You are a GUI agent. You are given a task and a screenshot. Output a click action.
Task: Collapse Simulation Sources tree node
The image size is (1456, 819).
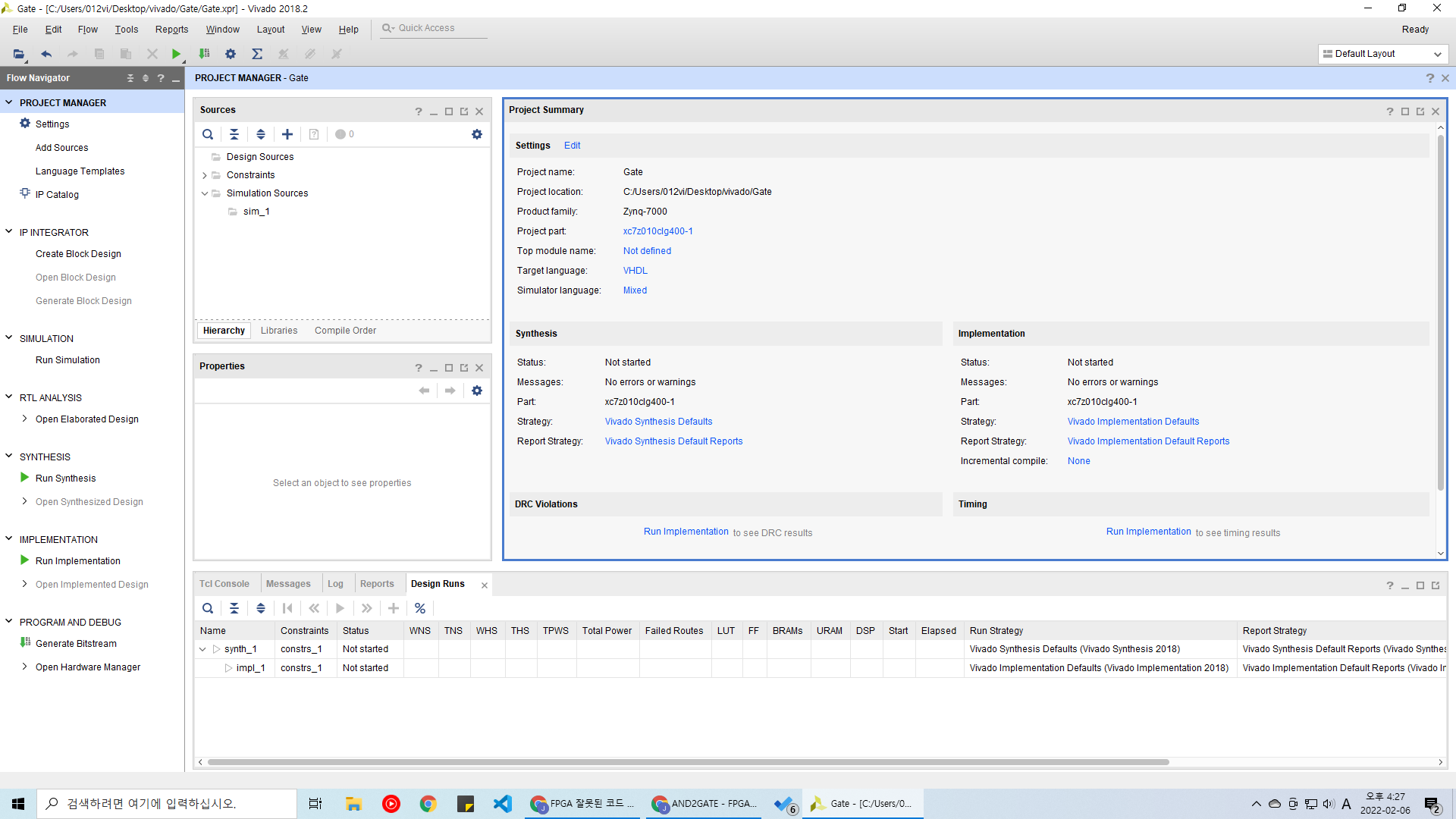coord(205,193)
